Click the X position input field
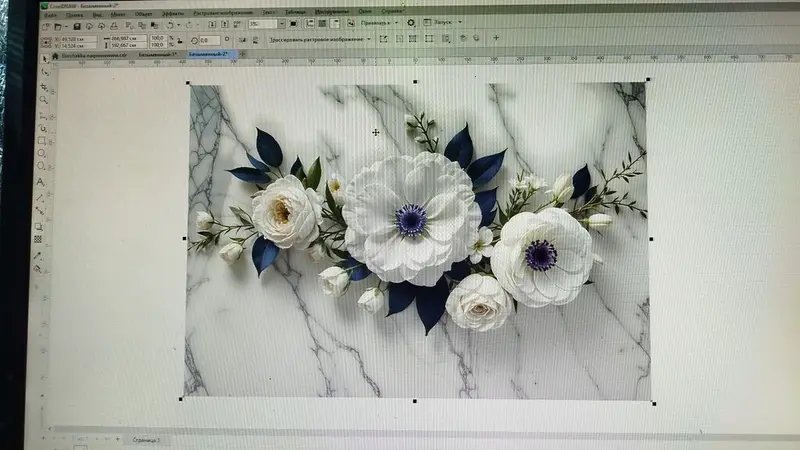Viewport: 800px width, 450px height. coord(79,39)
